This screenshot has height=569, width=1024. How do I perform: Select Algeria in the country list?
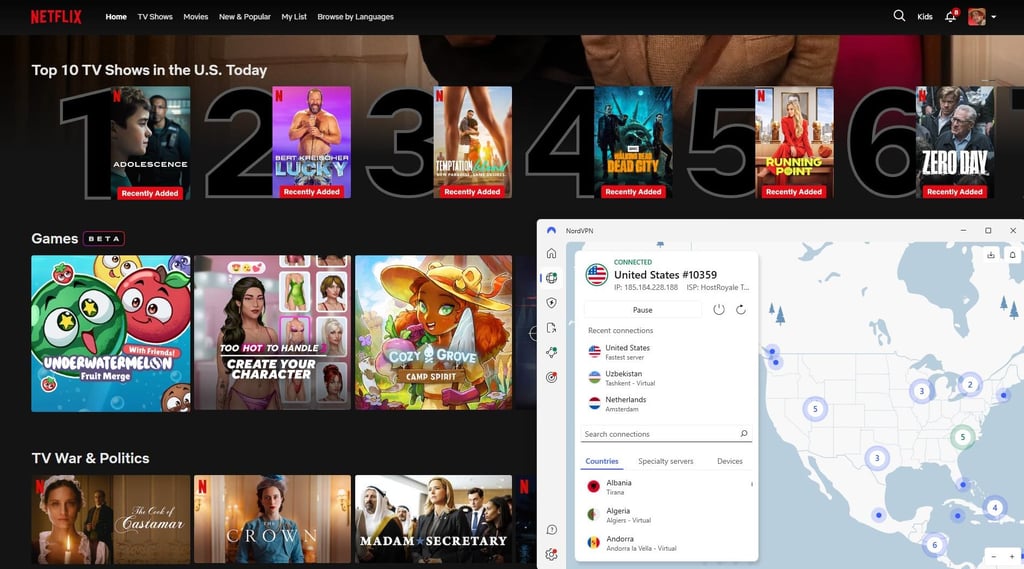(x=666, y=515)
